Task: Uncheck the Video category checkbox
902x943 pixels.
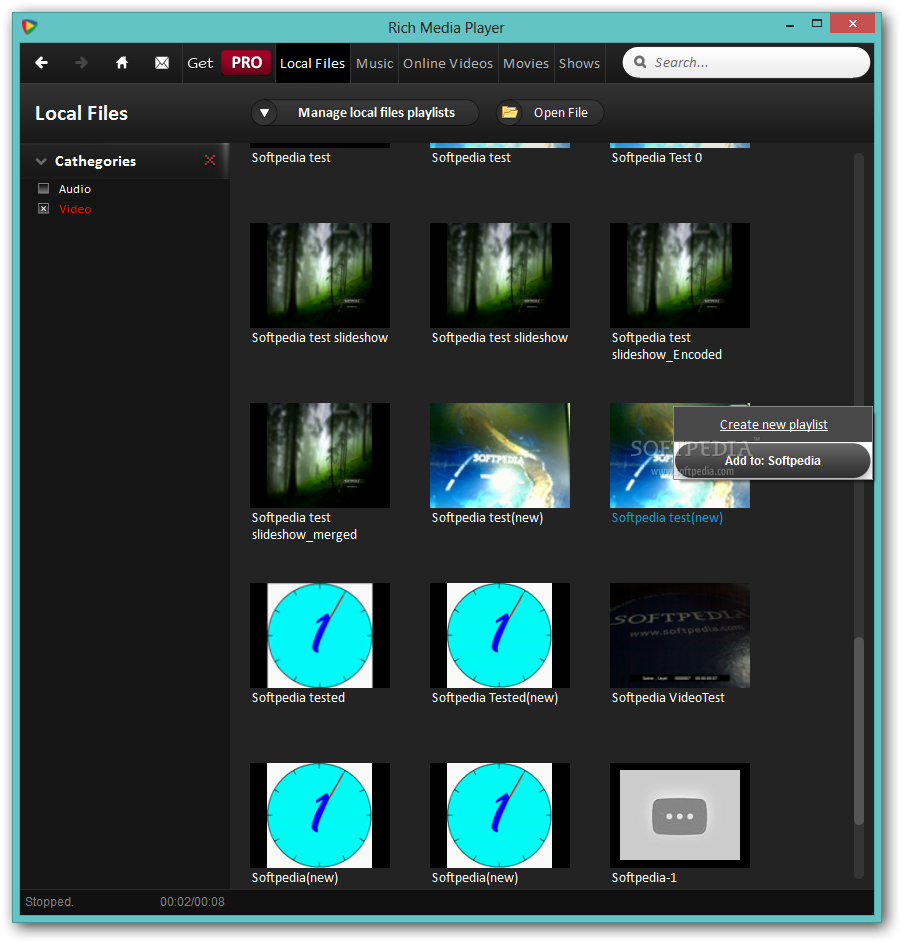Action: 43,209
